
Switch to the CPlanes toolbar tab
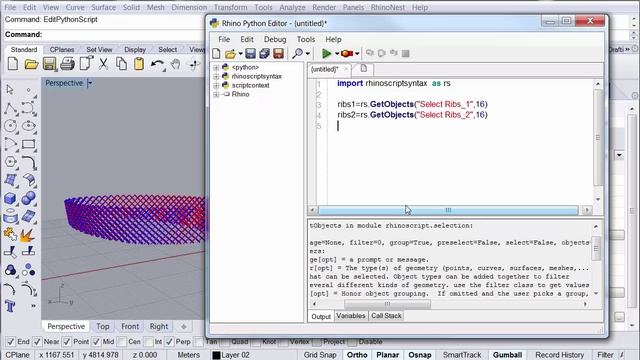pyautogui.click(x=62, y=49)
